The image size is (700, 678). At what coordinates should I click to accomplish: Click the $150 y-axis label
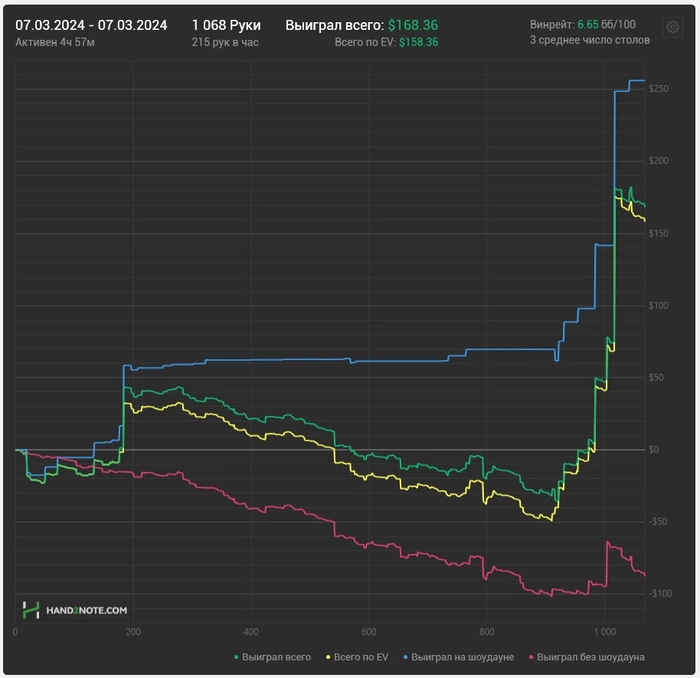pos(658,233)
